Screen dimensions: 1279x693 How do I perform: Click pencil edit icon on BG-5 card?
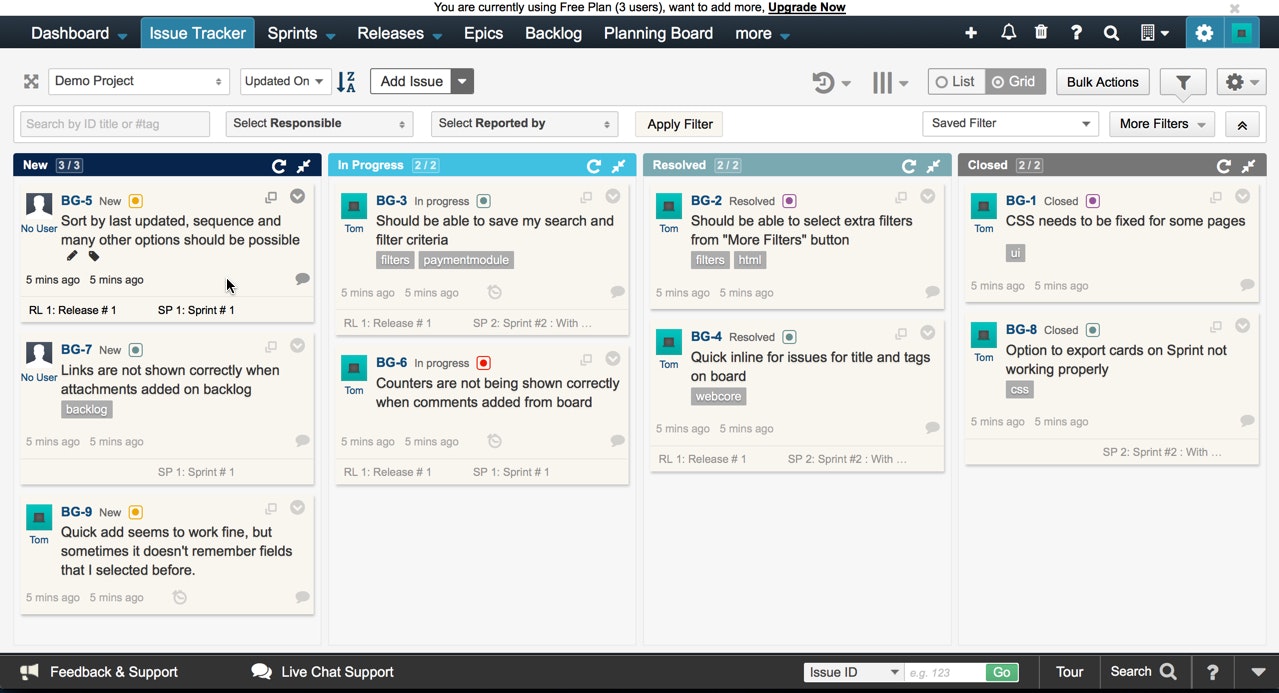72,257
